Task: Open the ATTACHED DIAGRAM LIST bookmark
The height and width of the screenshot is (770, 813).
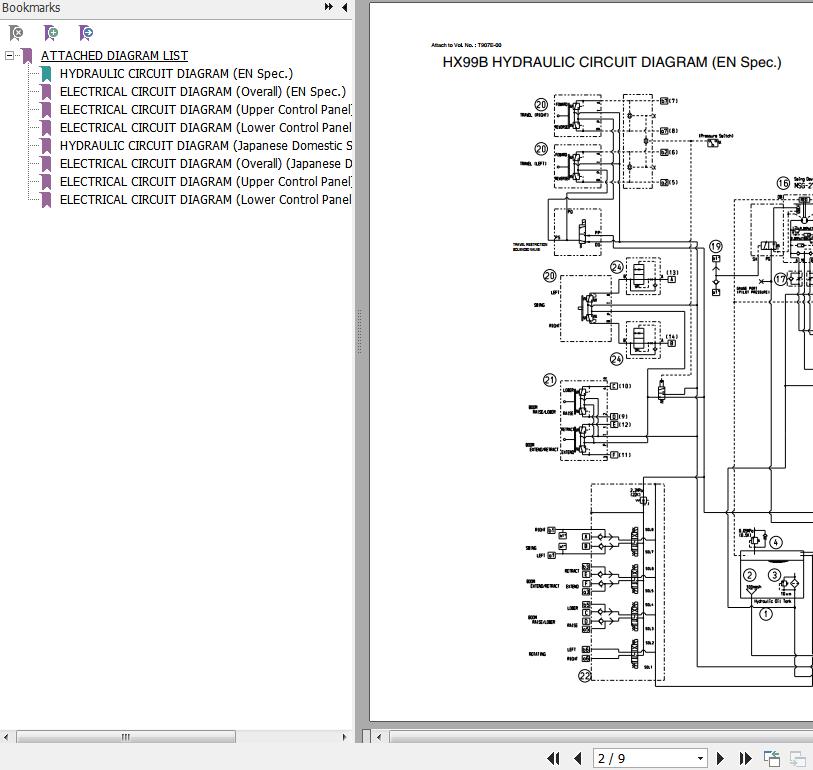Action: 114,55
